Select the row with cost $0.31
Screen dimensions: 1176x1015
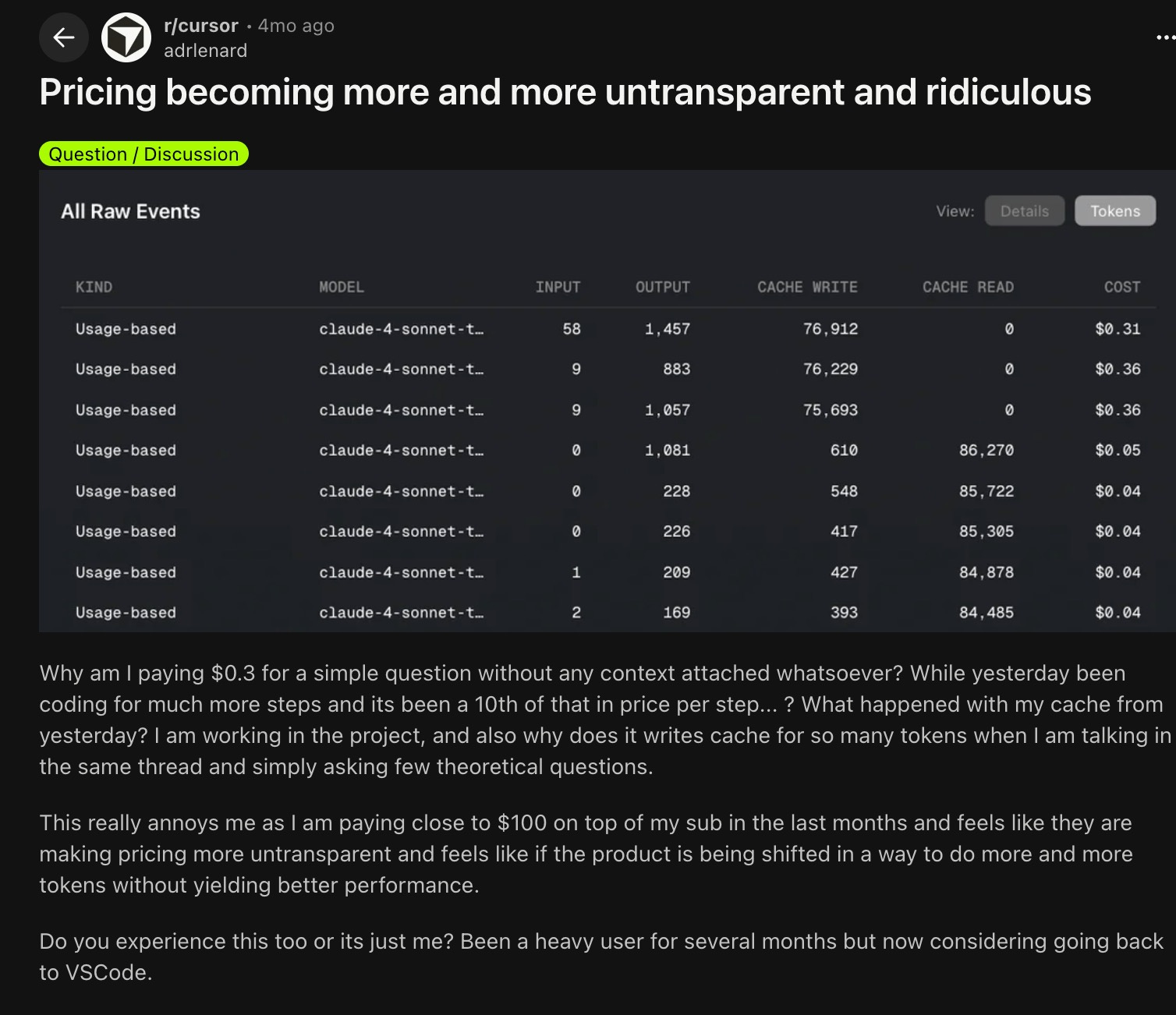[608, 329]
